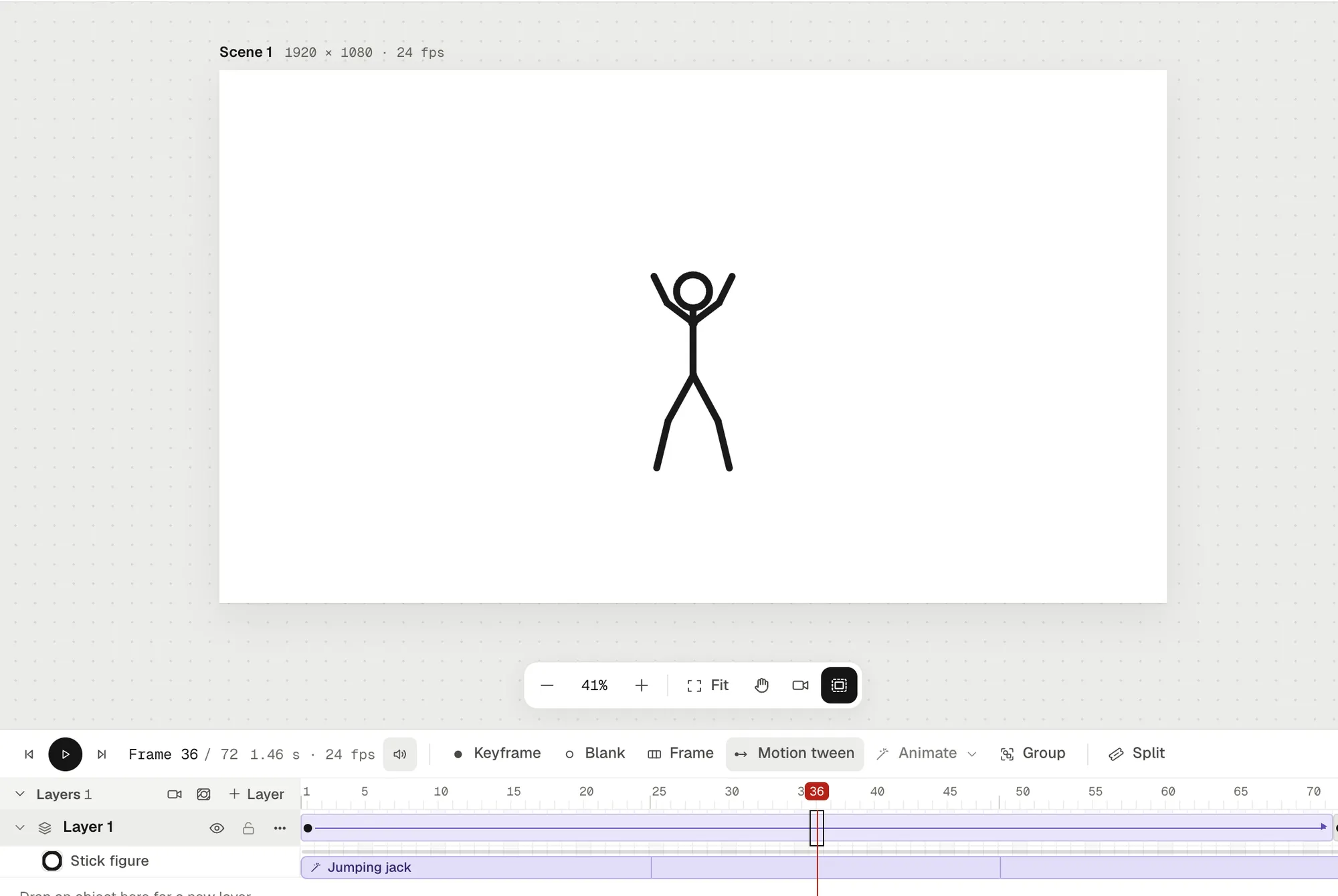
Task: Click frame 25 on the timeline ruler
Action: (659, 792)
